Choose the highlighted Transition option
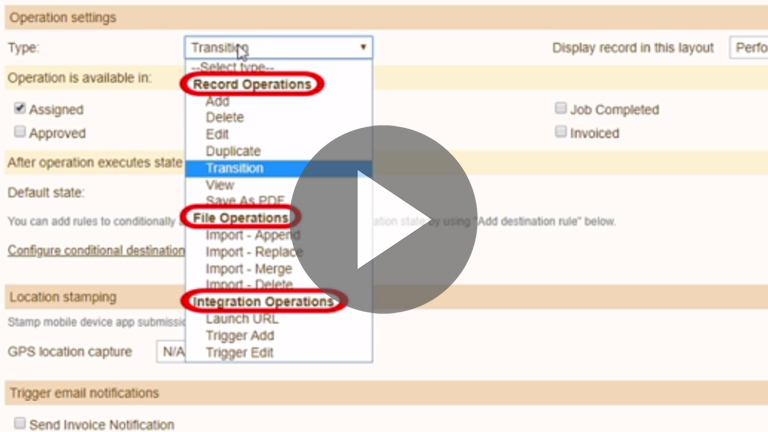This screenshot has height=432, width=768. click(235, 168)
